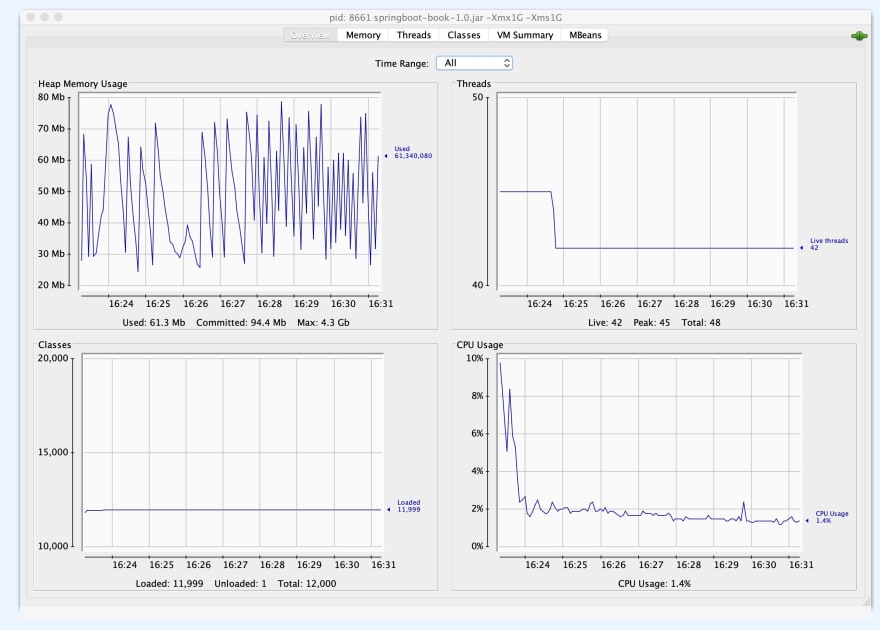880x630 pixels.
Task: Click the window title with pid 8661
Action: [x=446, y=17]
